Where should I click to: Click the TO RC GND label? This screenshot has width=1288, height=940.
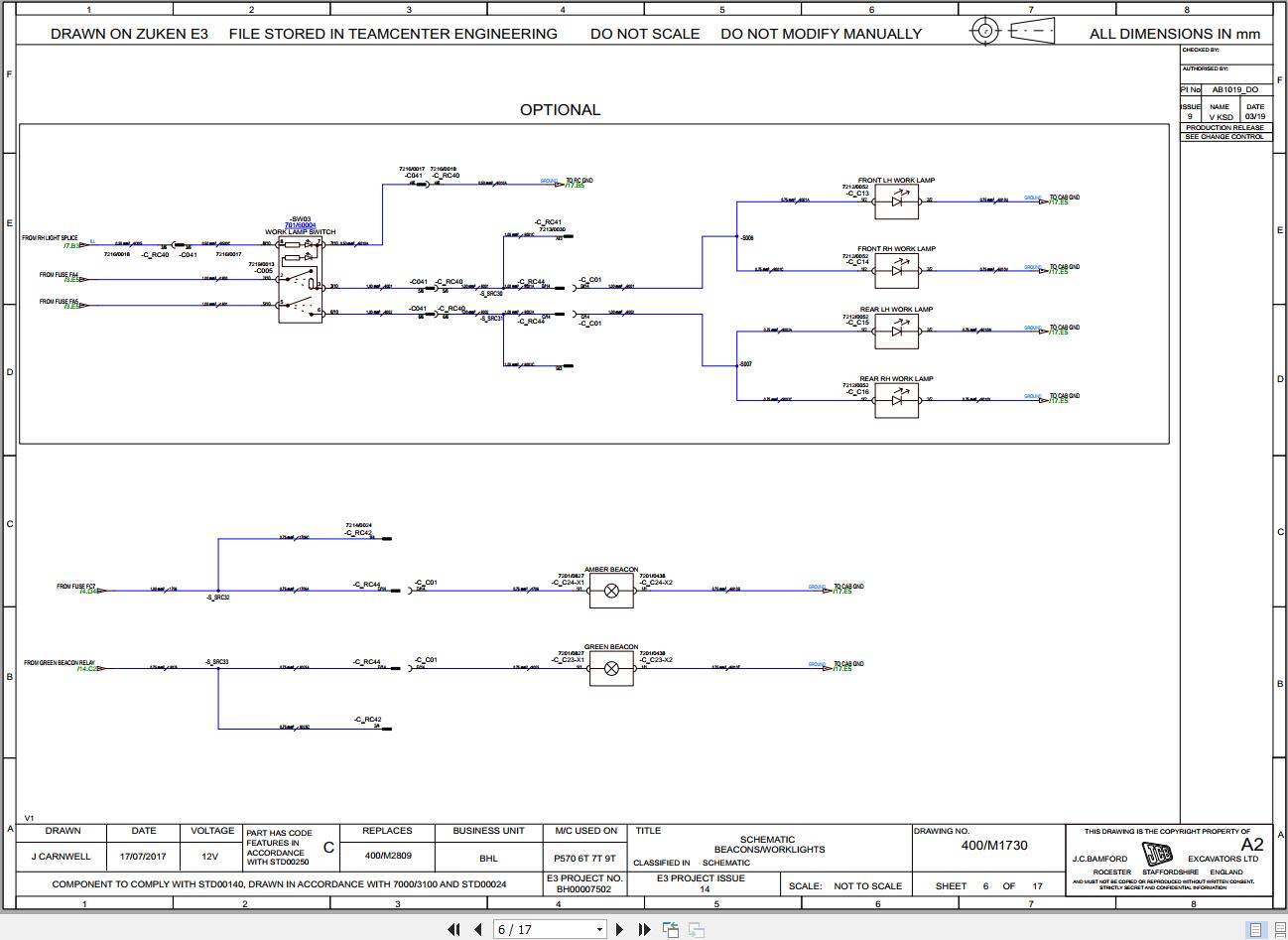[580, 181]
